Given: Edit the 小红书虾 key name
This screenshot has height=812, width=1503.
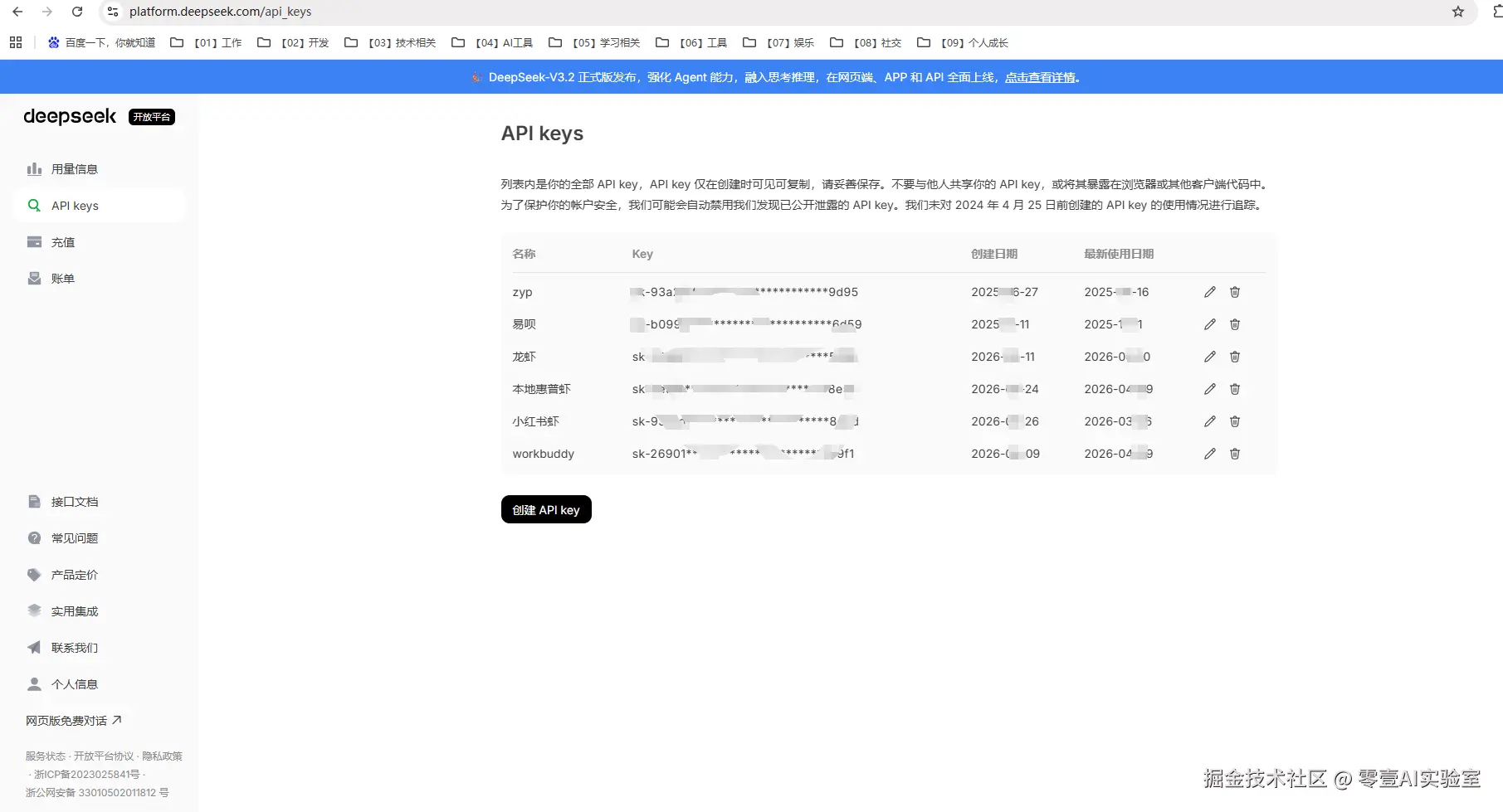Looking at the screenshot, I should pos(1210,421).
